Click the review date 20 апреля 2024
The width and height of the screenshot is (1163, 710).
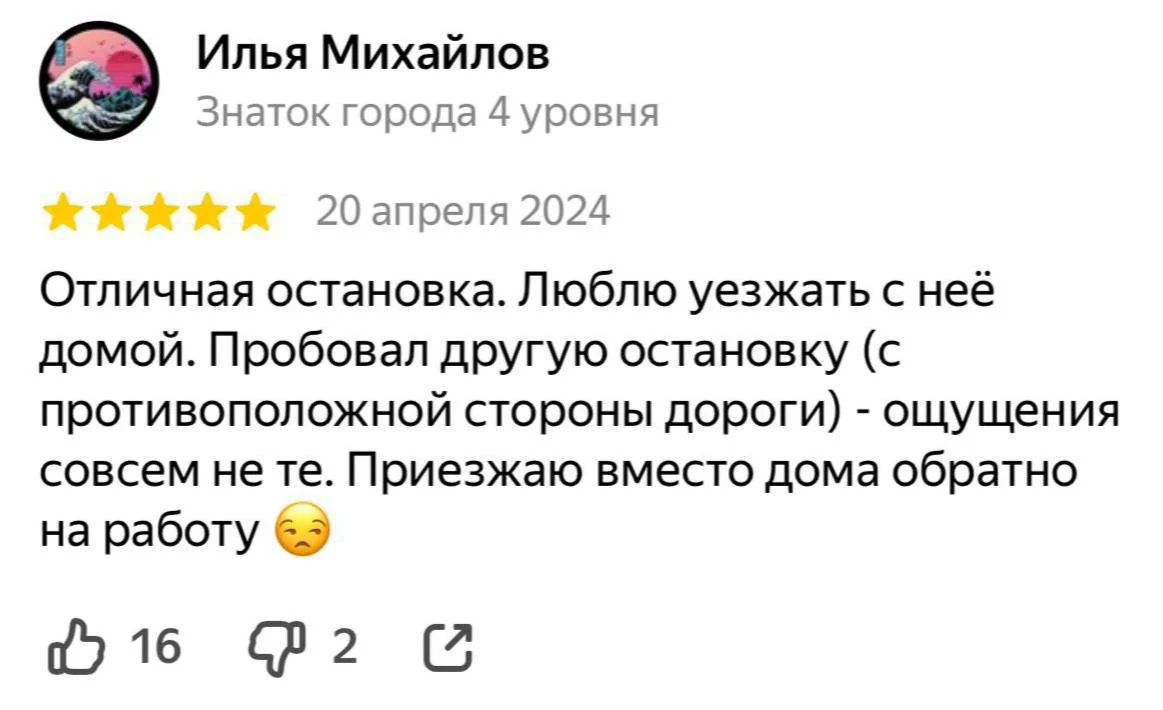pos(462,213)
